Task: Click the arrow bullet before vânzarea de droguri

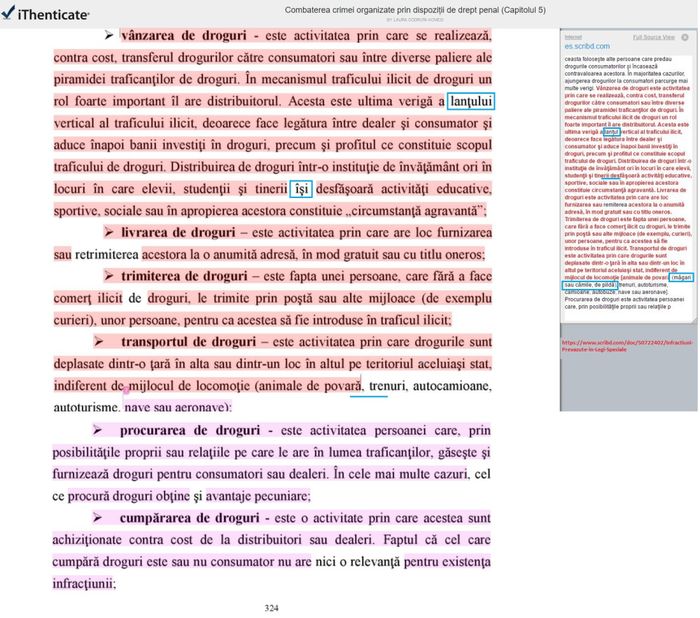Action: pos(109,35)
